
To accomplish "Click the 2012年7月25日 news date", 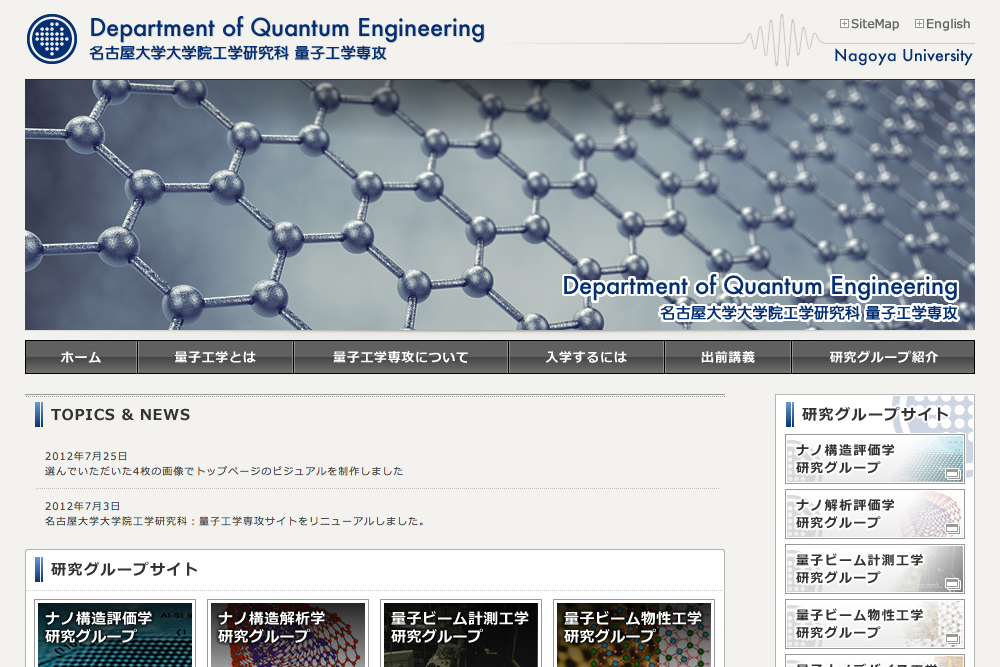I will tap(86, 456).
